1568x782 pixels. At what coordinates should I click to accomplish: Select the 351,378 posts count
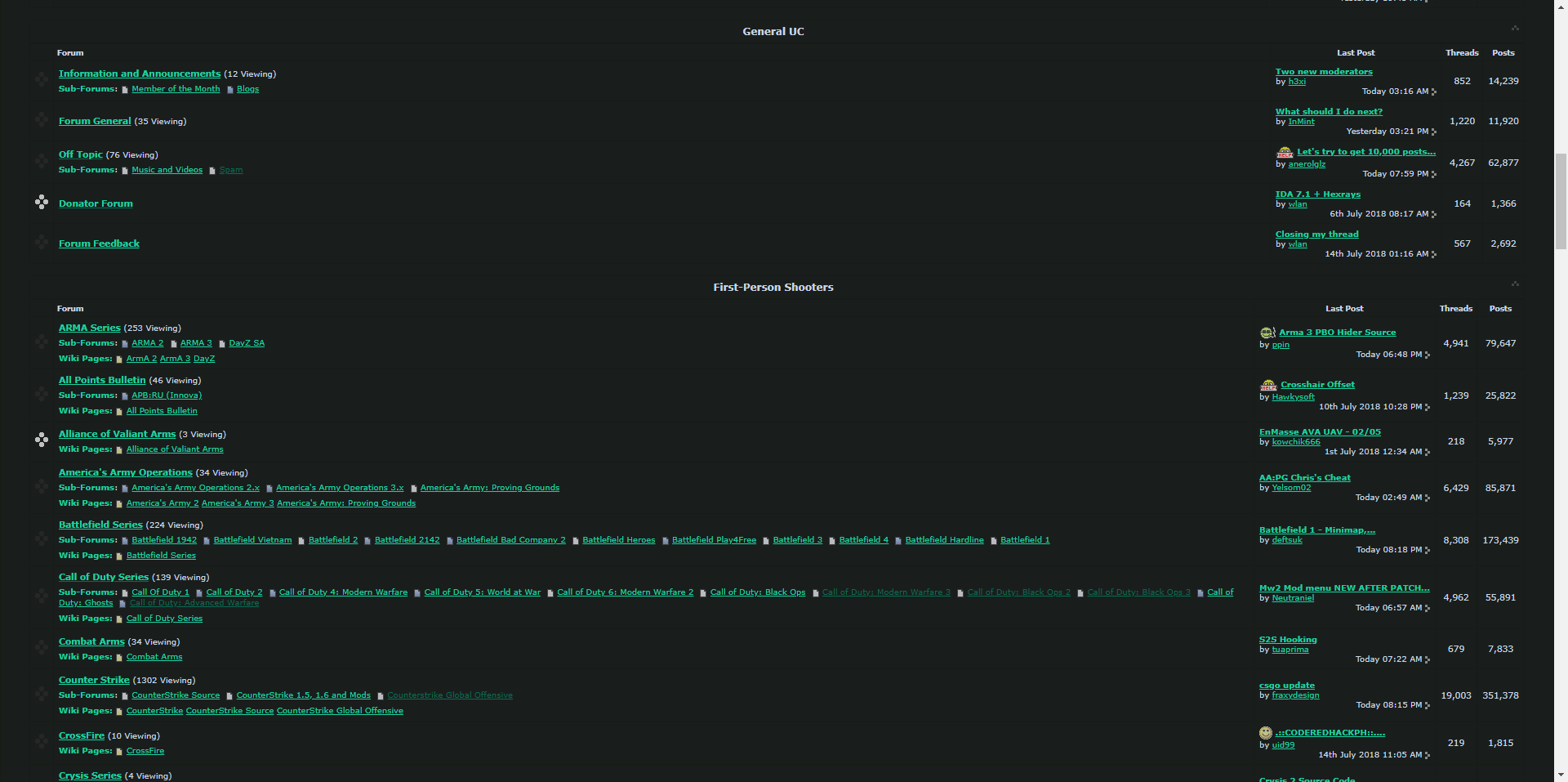[x=1501, y=695]
